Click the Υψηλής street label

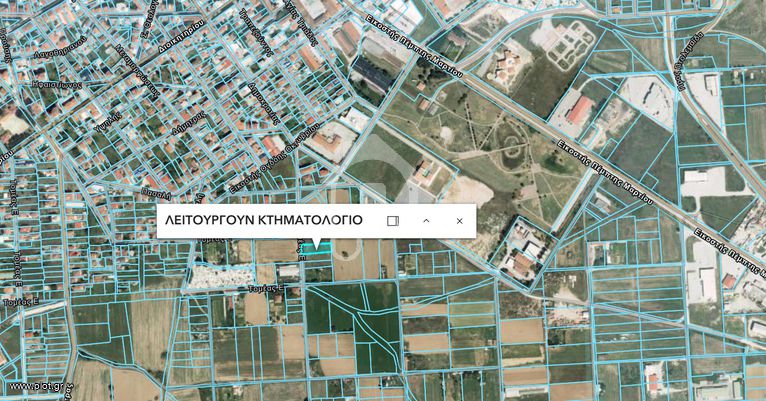(106, 124)
